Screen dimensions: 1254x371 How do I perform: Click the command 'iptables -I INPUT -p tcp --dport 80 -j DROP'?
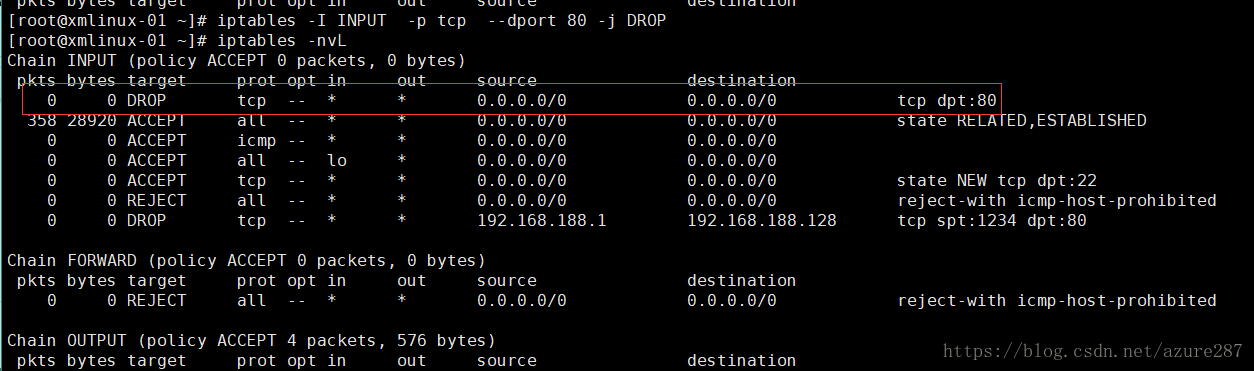[x=441, y=21]
